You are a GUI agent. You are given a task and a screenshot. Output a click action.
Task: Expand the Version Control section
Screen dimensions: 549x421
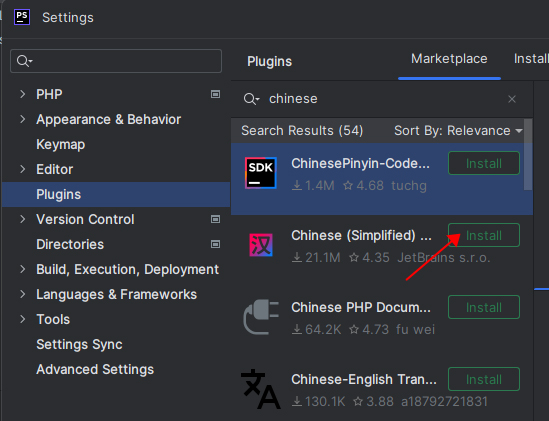click(x=23, y=219)
